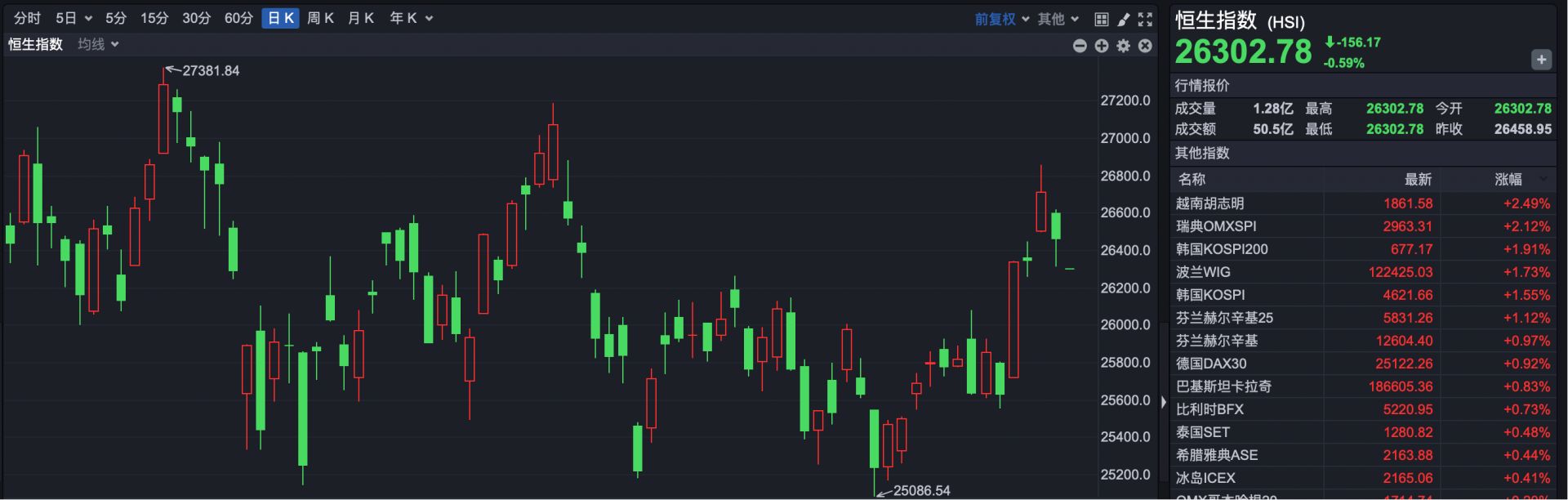This screenshot has height=500, width=1568.
Task: Open the 年K period dropdown
Action: click(x=411, y=18)
